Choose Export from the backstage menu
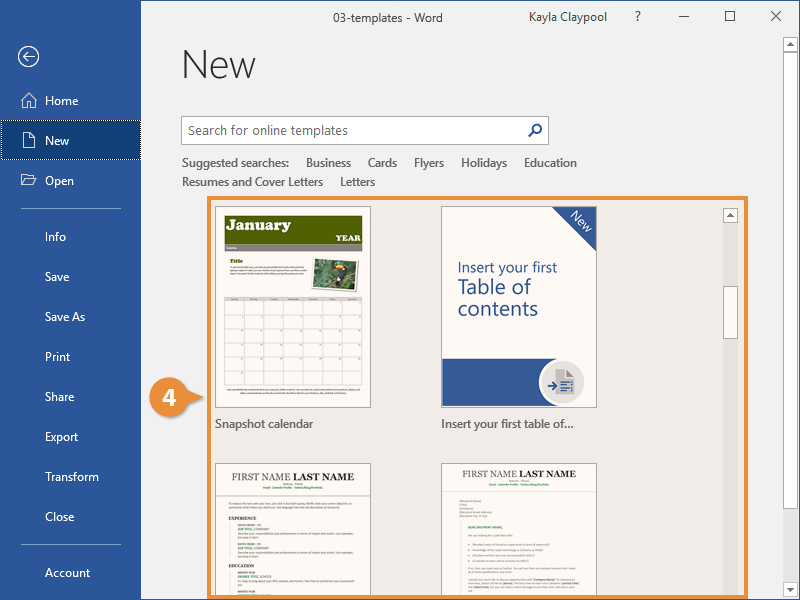This screenshot has width=800, height=600. click(61, 437)
